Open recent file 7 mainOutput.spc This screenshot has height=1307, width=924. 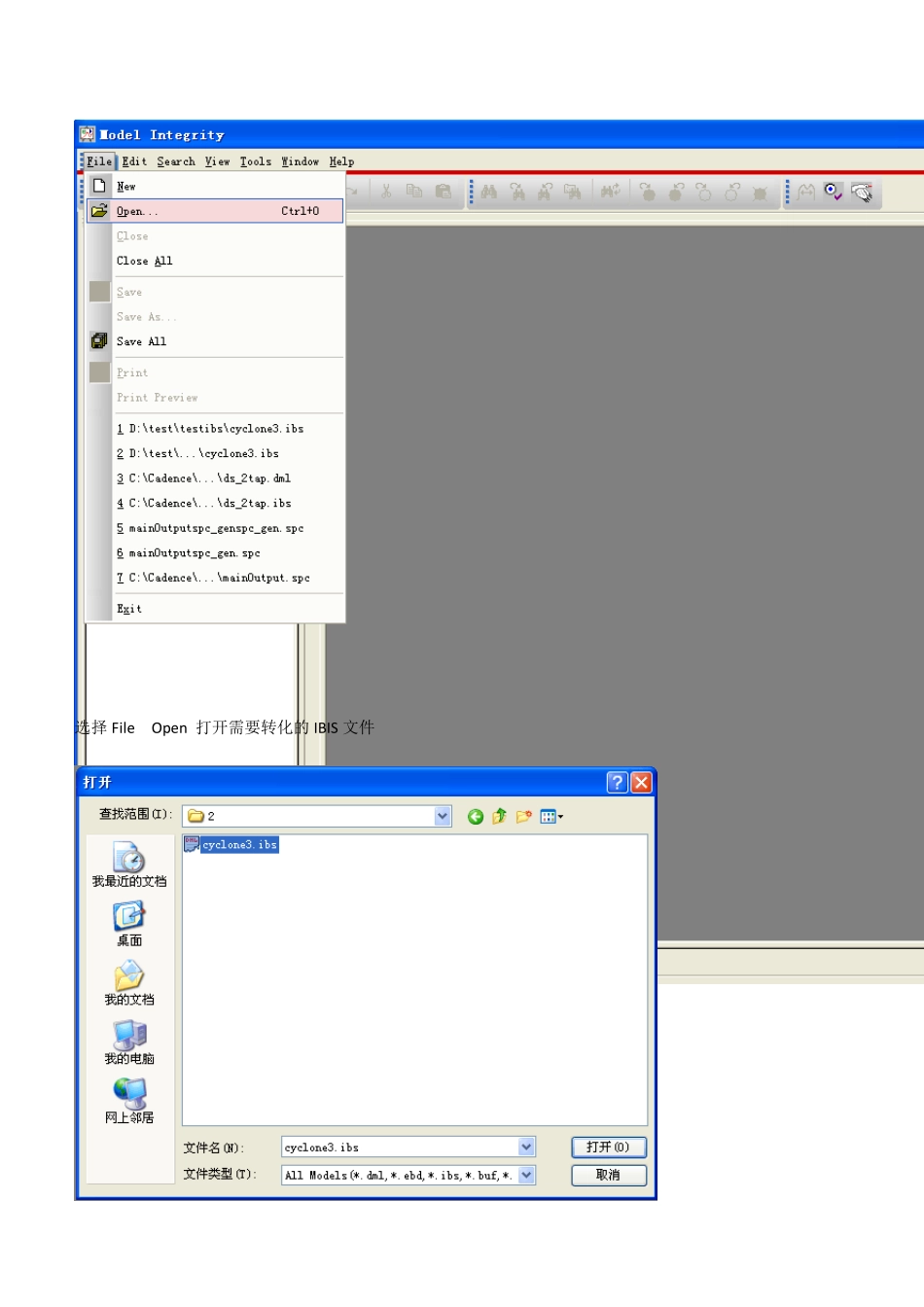(215, 578)
